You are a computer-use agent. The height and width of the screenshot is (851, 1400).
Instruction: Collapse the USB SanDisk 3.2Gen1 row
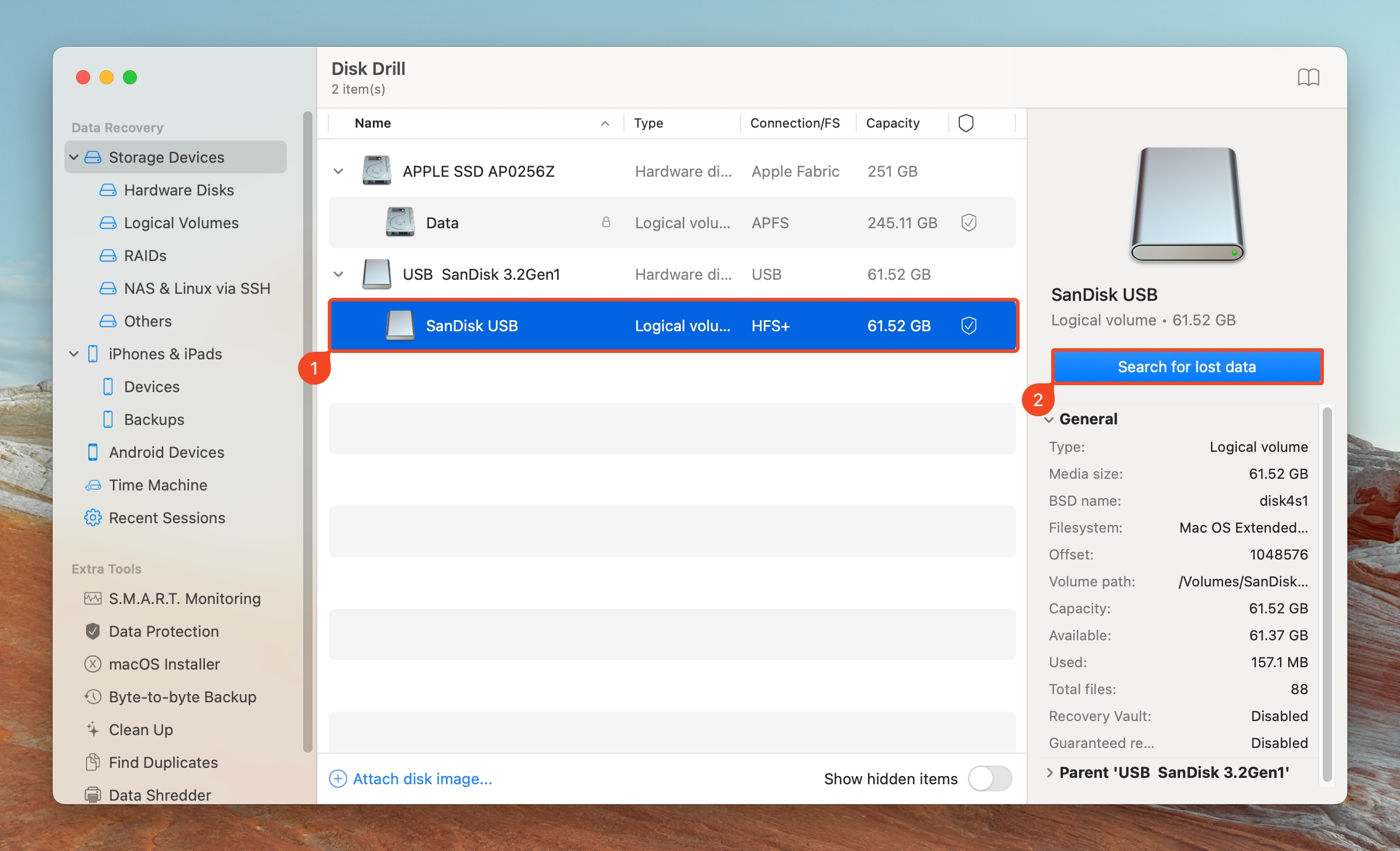click(x=338, y=274)
